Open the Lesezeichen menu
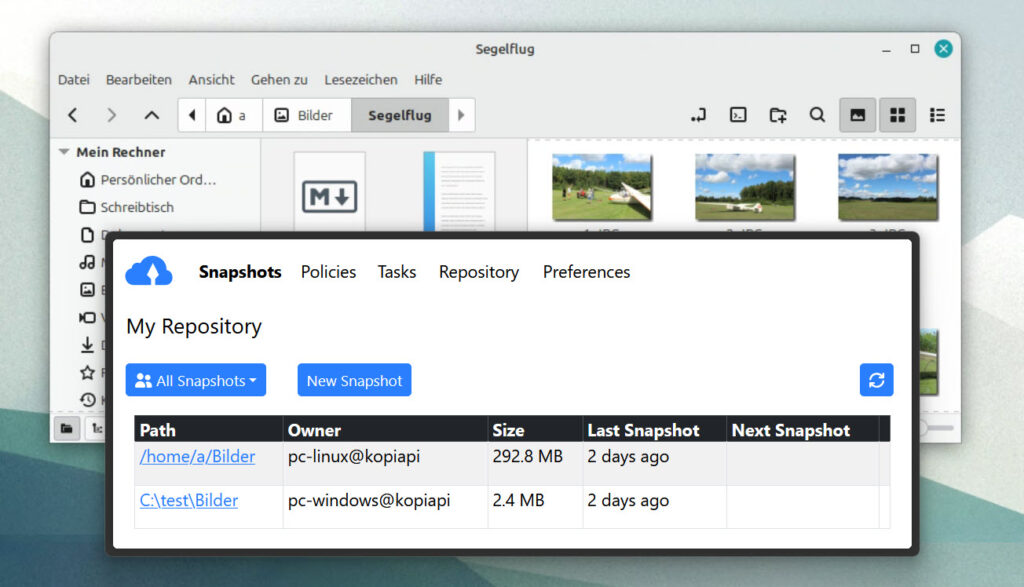 (x=361, y=79)
